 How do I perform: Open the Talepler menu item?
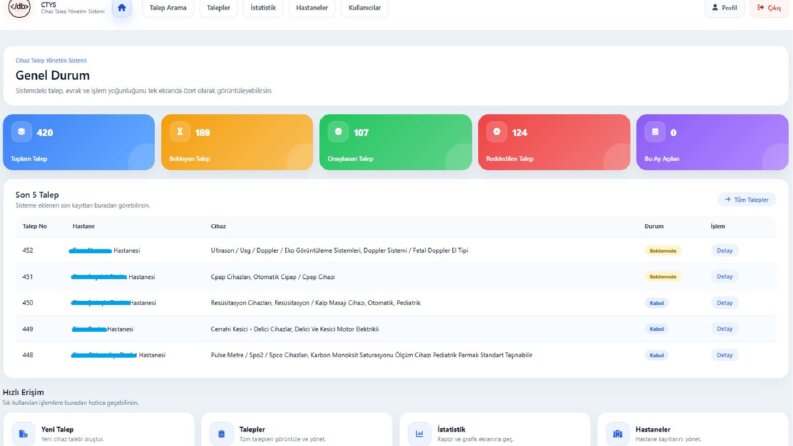(218, 8)
